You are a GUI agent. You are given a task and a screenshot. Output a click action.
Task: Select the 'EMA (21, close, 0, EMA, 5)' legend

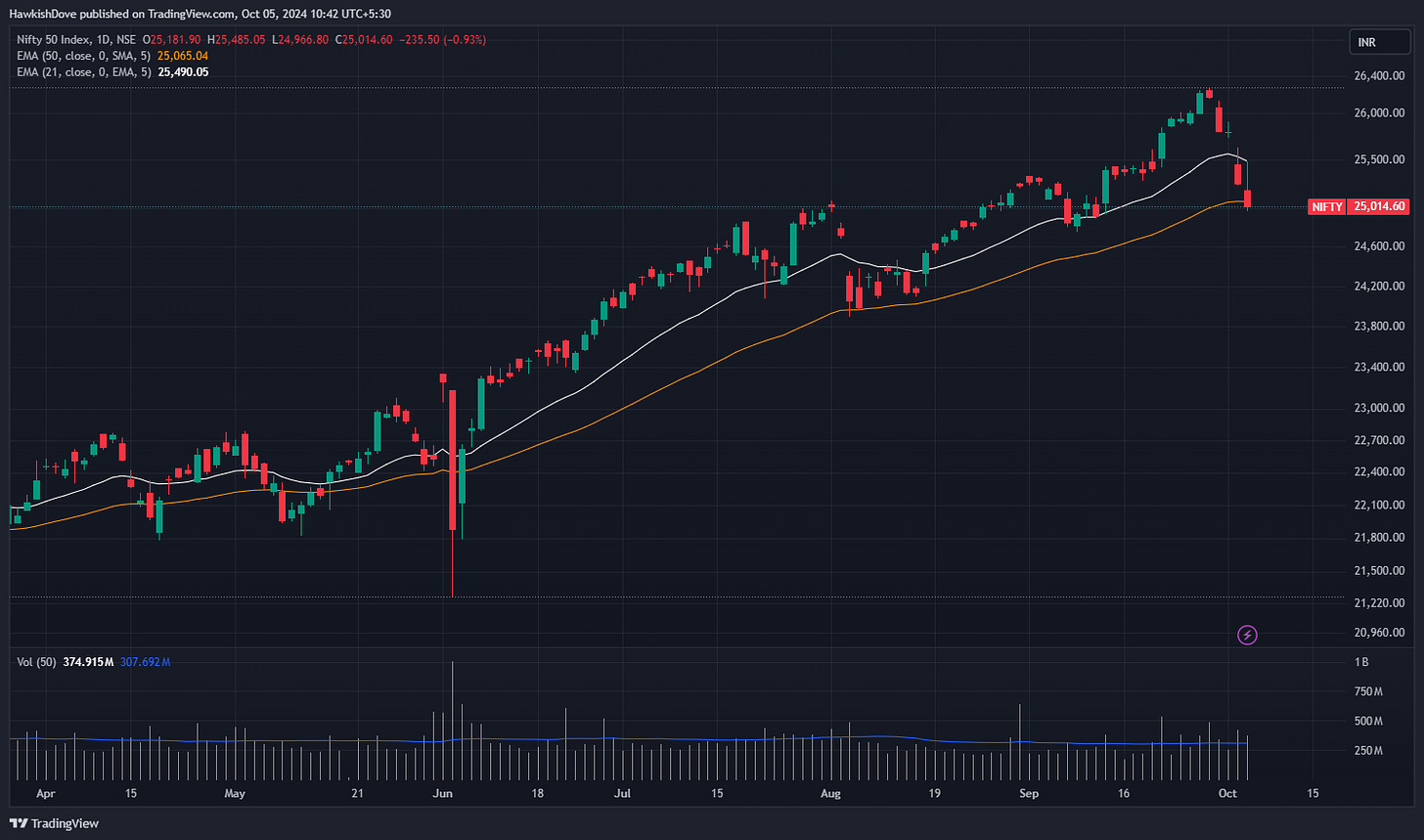click(83, 71)
